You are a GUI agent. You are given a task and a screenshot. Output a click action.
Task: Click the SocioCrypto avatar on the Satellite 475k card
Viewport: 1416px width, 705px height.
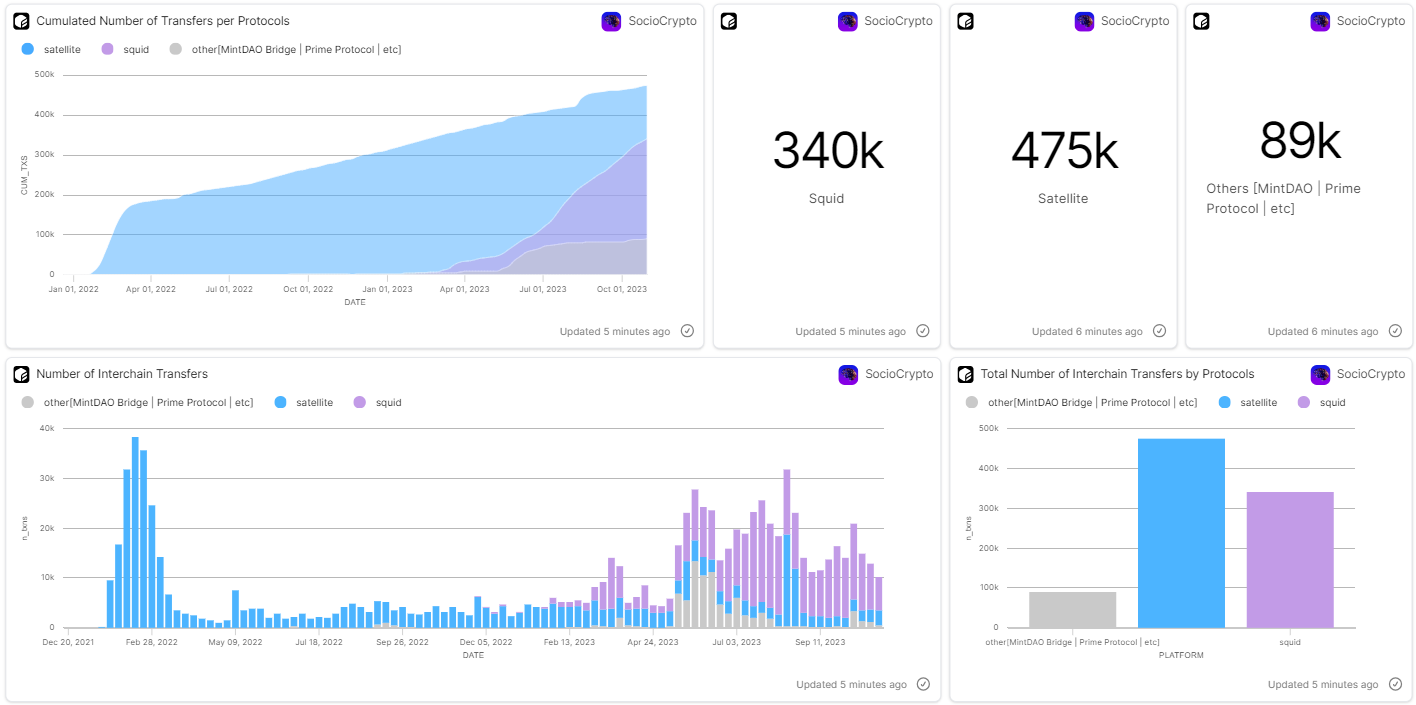click(1084, 21)
